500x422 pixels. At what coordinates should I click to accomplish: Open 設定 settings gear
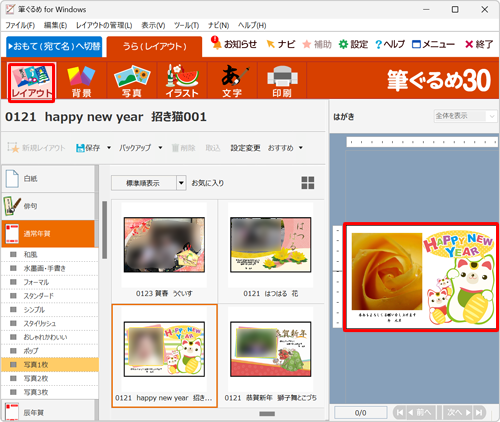point(353,44)
